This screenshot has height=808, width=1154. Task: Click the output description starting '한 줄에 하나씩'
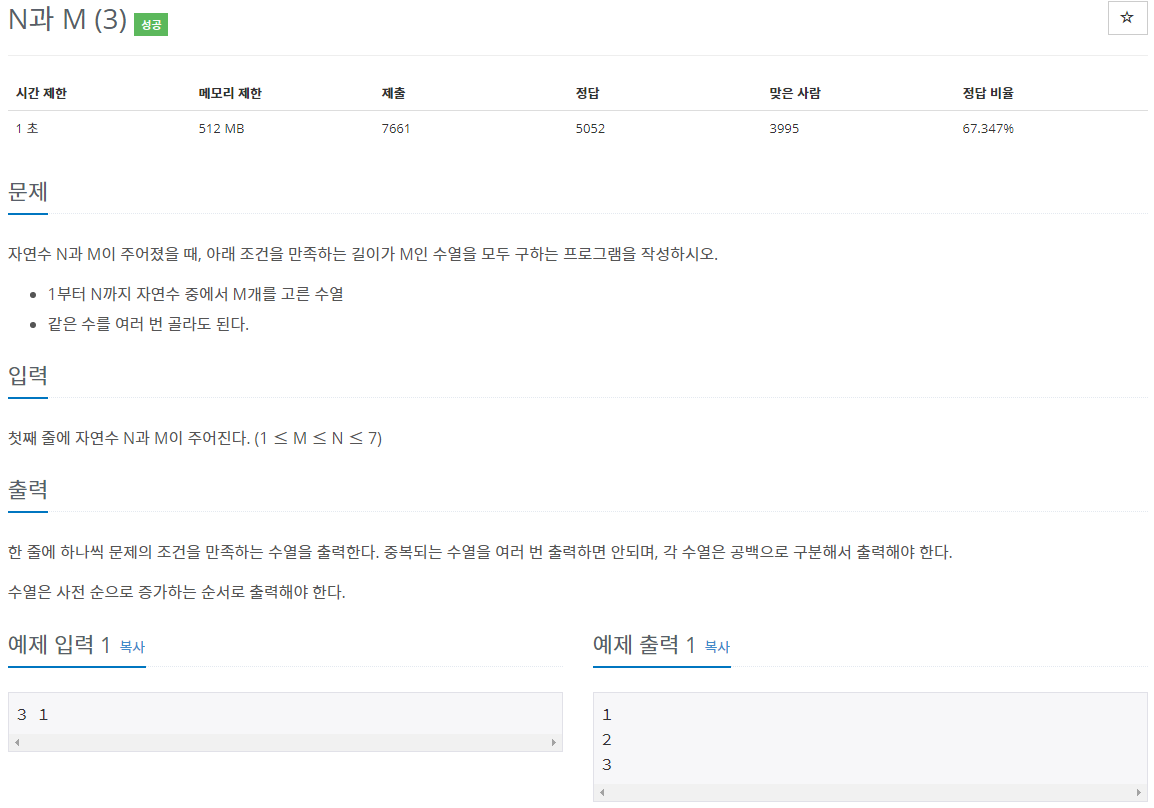click(480, 553)
